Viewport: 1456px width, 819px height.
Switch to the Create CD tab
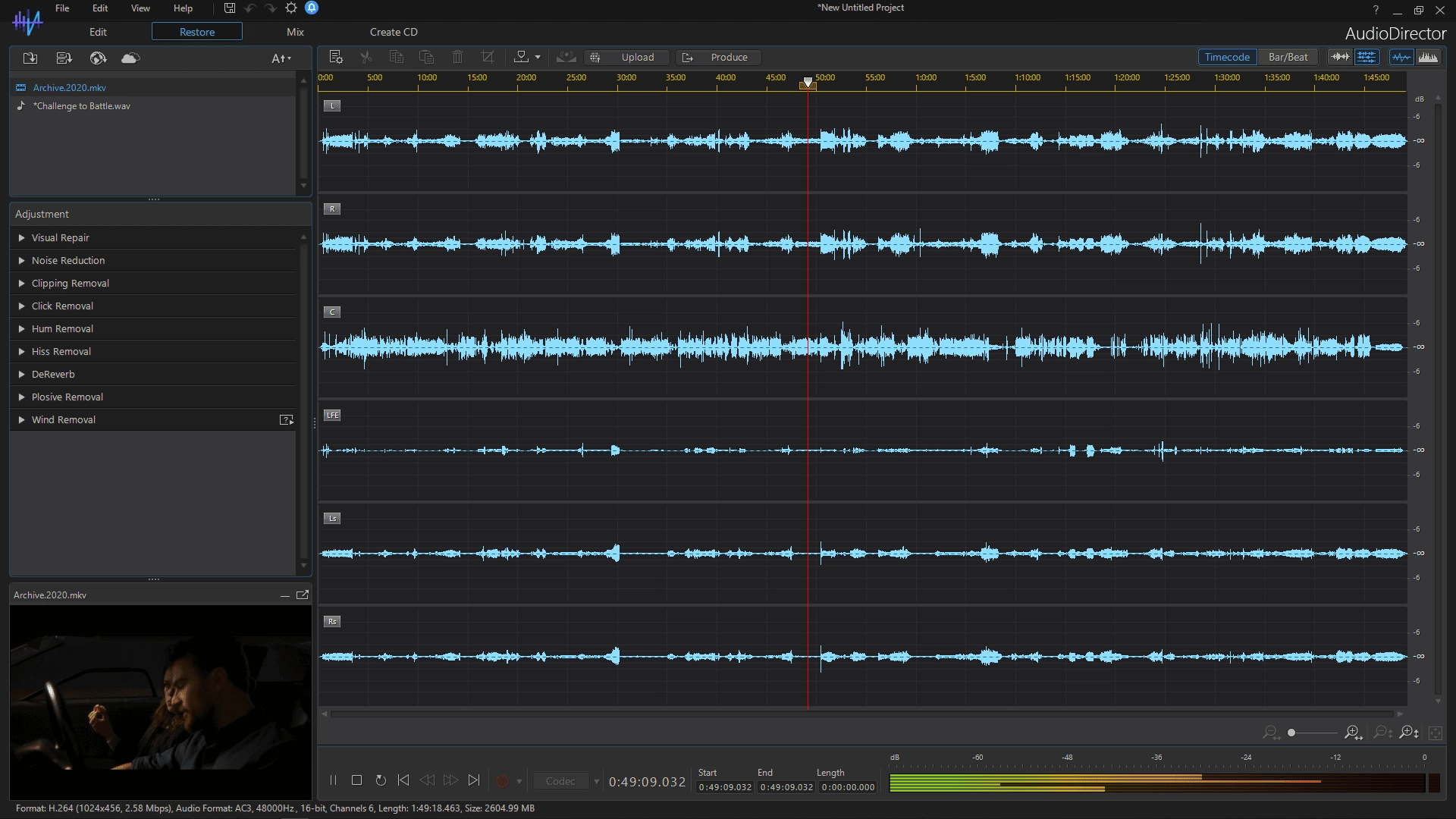click(394, 32)
